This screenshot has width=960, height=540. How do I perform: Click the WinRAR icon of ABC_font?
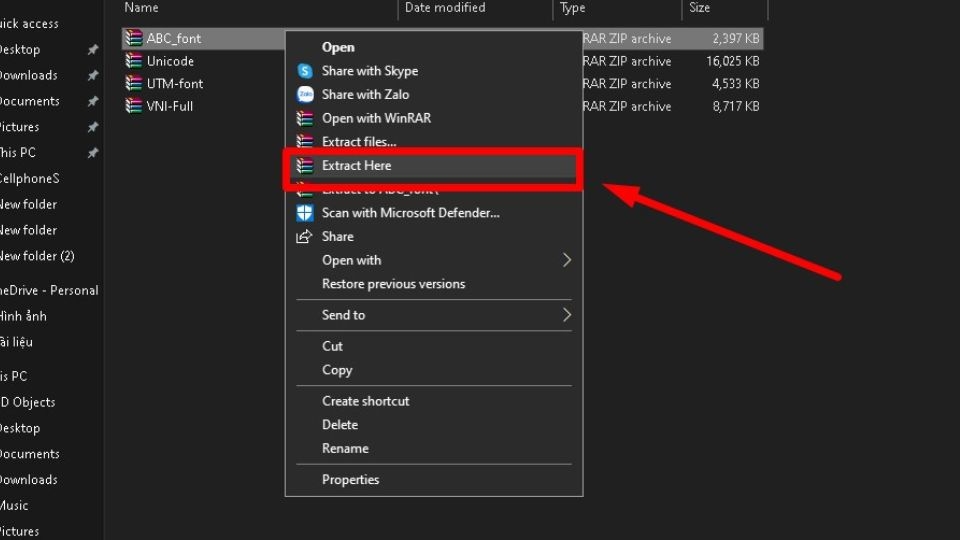[133, 38]
